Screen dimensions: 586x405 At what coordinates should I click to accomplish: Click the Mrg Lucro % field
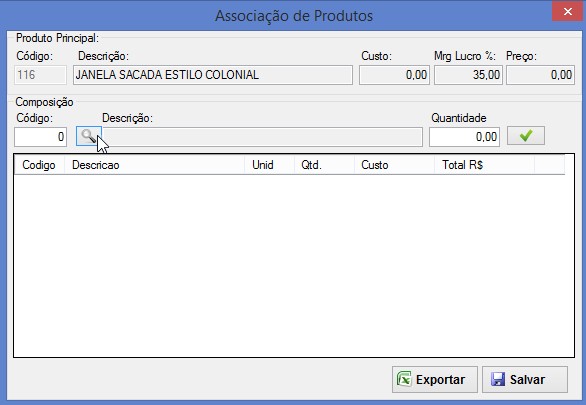coord(468,75)
